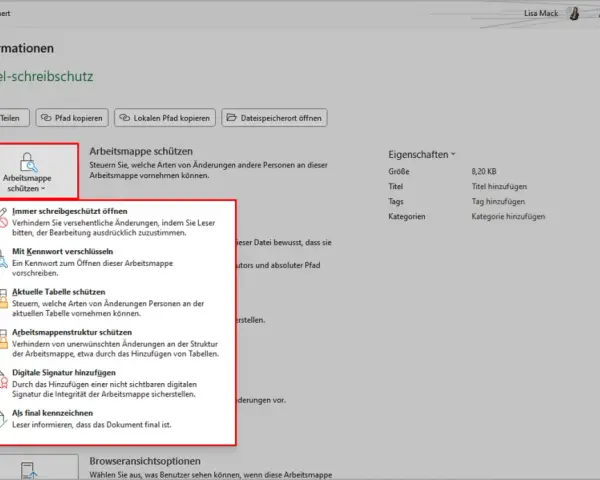Click the lock icon of Arbeitsmappe schützen
The width and height of the screenshot is (600, 480).
click(29, 162)
